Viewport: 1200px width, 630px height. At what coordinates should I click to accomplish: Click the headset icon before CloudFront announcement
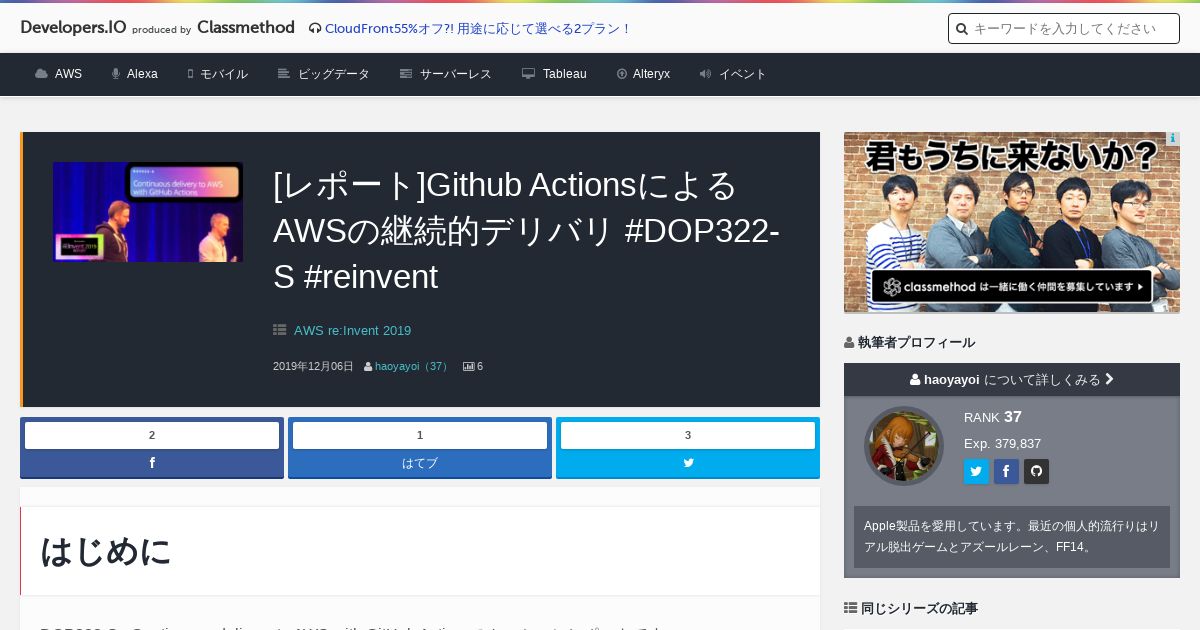click(315, 28)
